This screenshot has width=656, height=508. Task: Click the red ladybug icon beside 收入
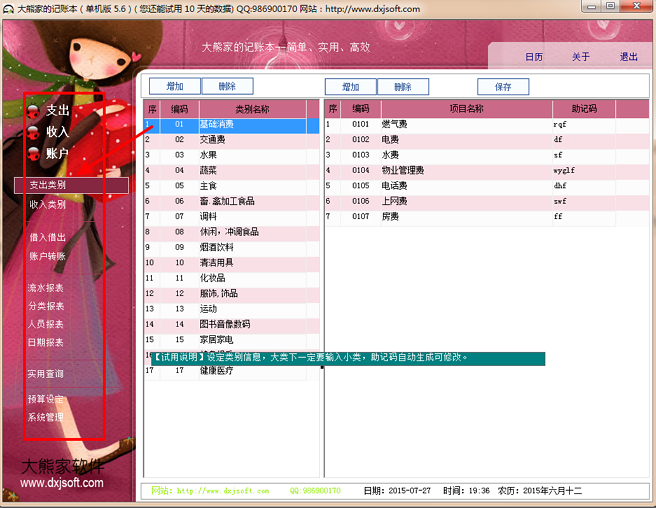coord(33,132)
